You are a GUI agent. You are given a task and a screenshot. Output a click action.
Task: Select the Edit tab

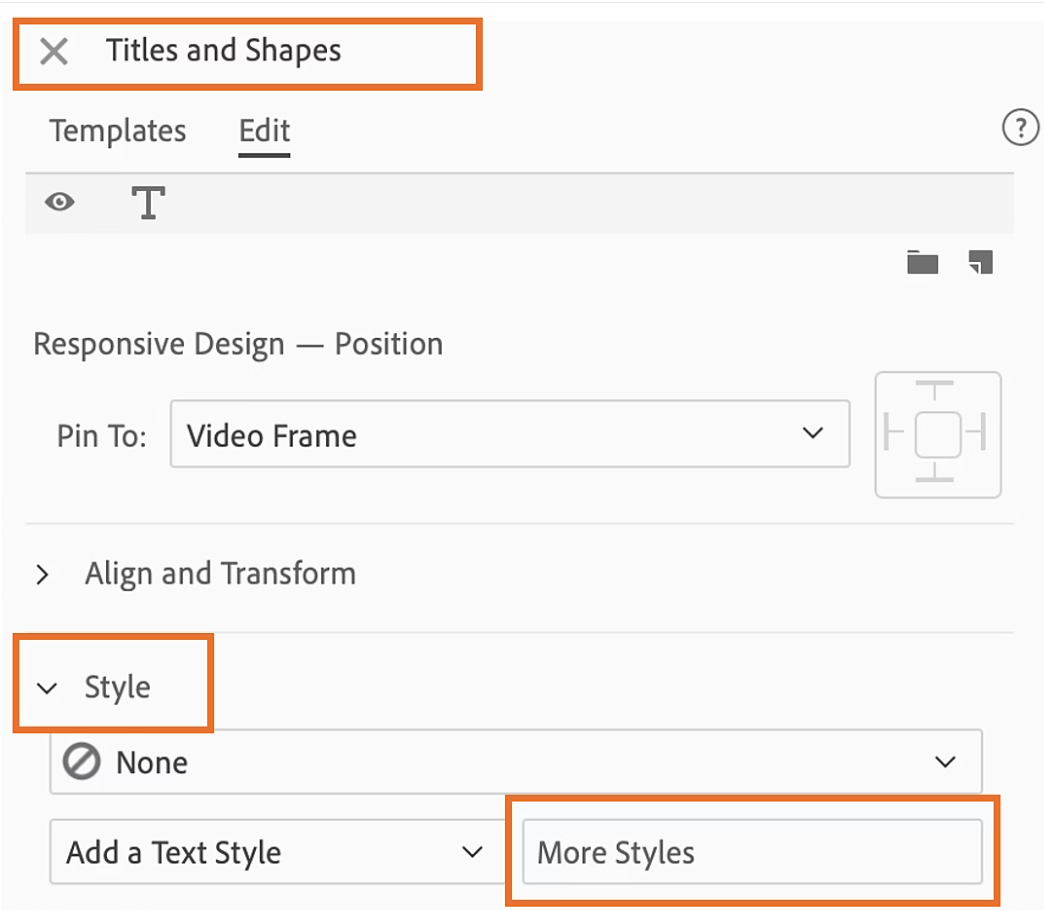pyautogui.click(x=264, y=131)
